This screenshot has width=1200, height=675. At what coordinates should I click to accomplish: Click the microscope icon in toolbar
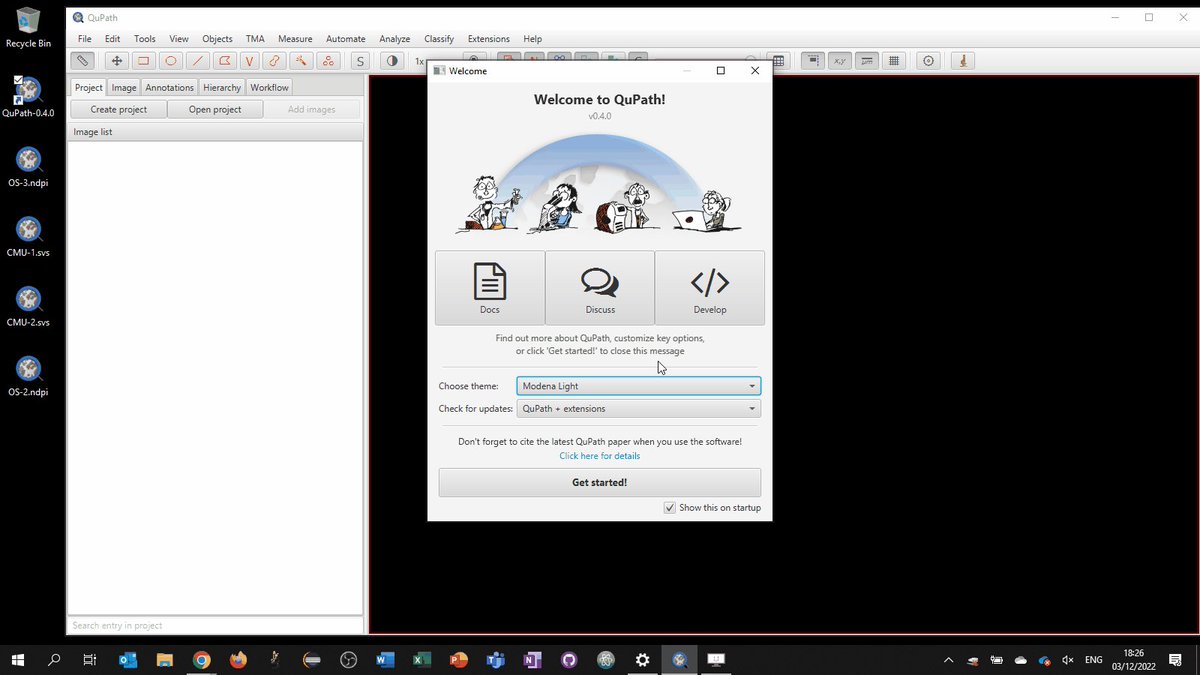coord(963,61)
